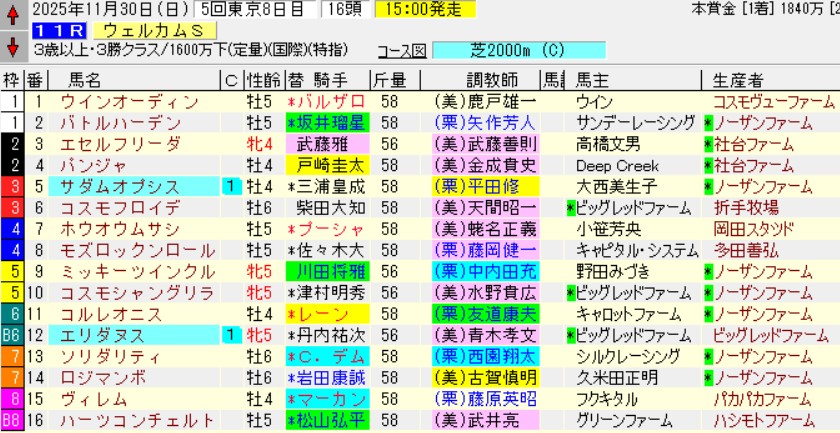Click the pink frame badge B8 for ハーツコンチェルト
The image size is (840, 433).
[x=12, y=421]
